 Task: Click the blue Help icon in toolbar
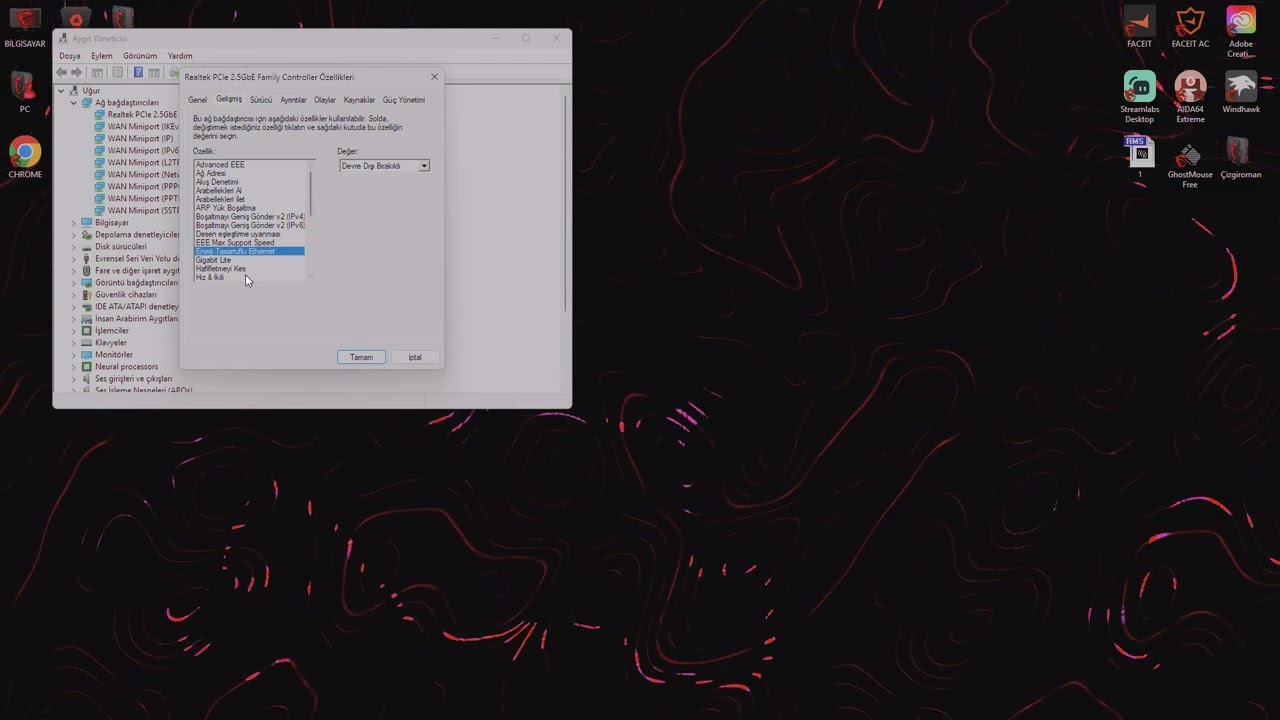tap(137, 73)
